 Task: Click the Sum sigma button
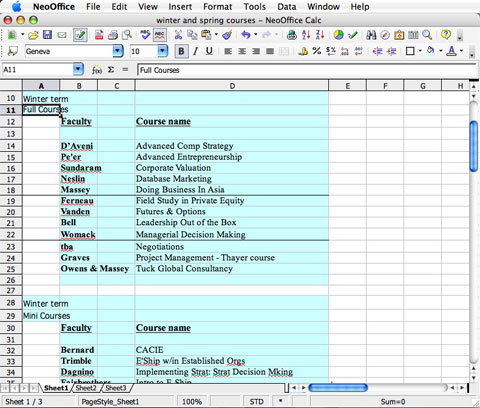[111, 69]
